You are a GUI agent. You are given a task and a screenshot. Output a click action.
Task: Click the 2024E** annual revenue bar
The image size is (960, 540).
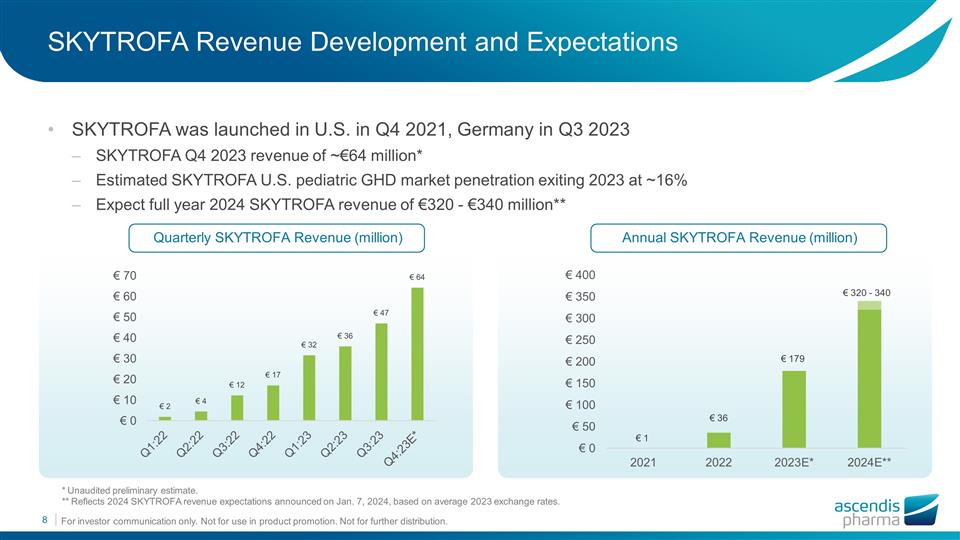click(869, 378)
